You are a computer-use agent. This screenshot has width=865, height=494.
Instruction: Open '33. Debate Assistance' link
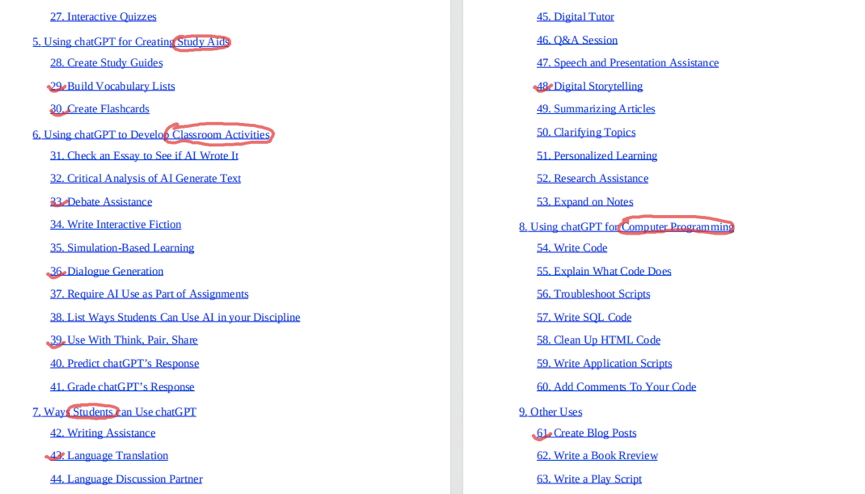tap(101, 201)
